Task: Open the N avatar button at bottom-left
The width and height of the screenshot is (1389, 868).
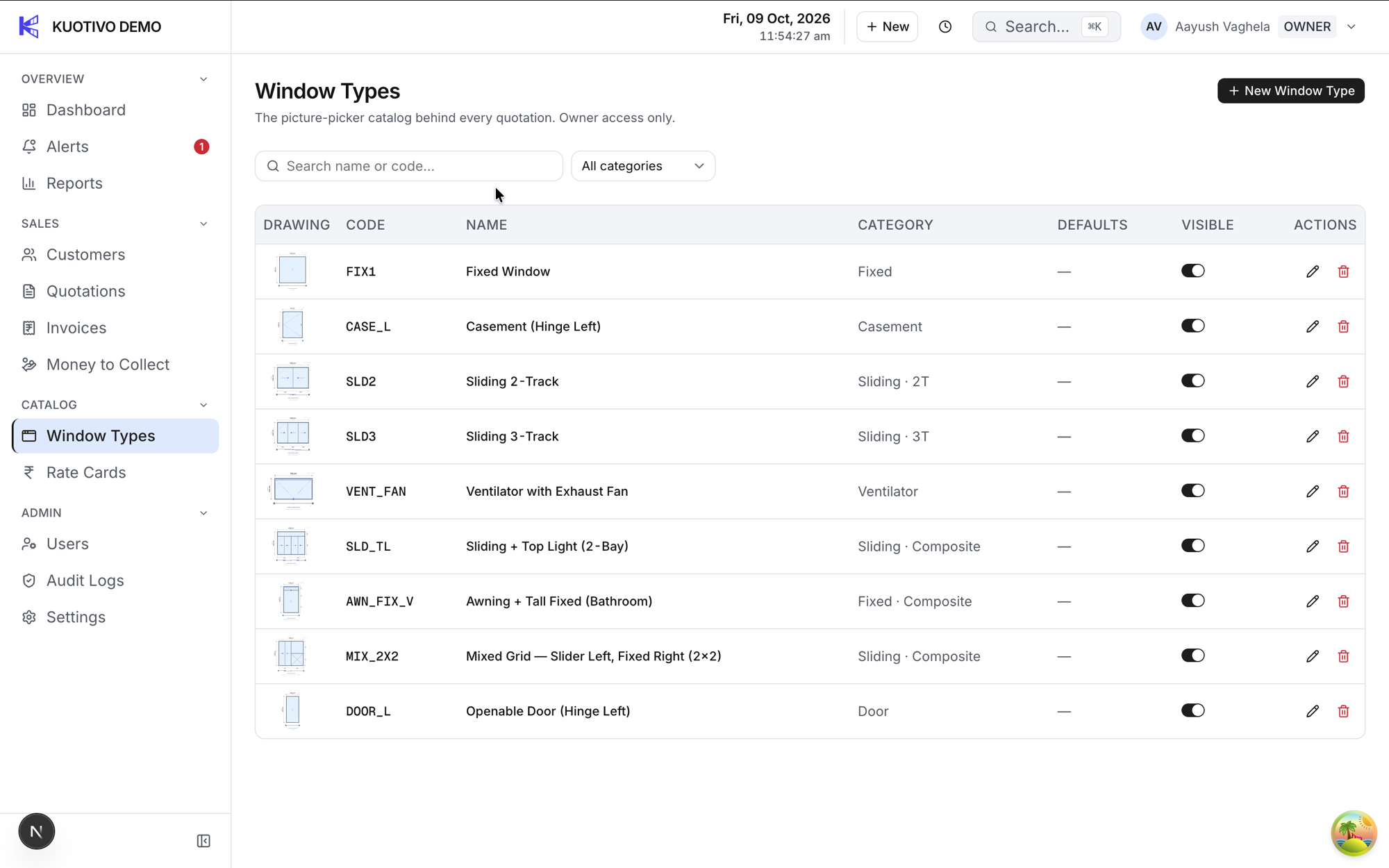Action: point(36,831)
